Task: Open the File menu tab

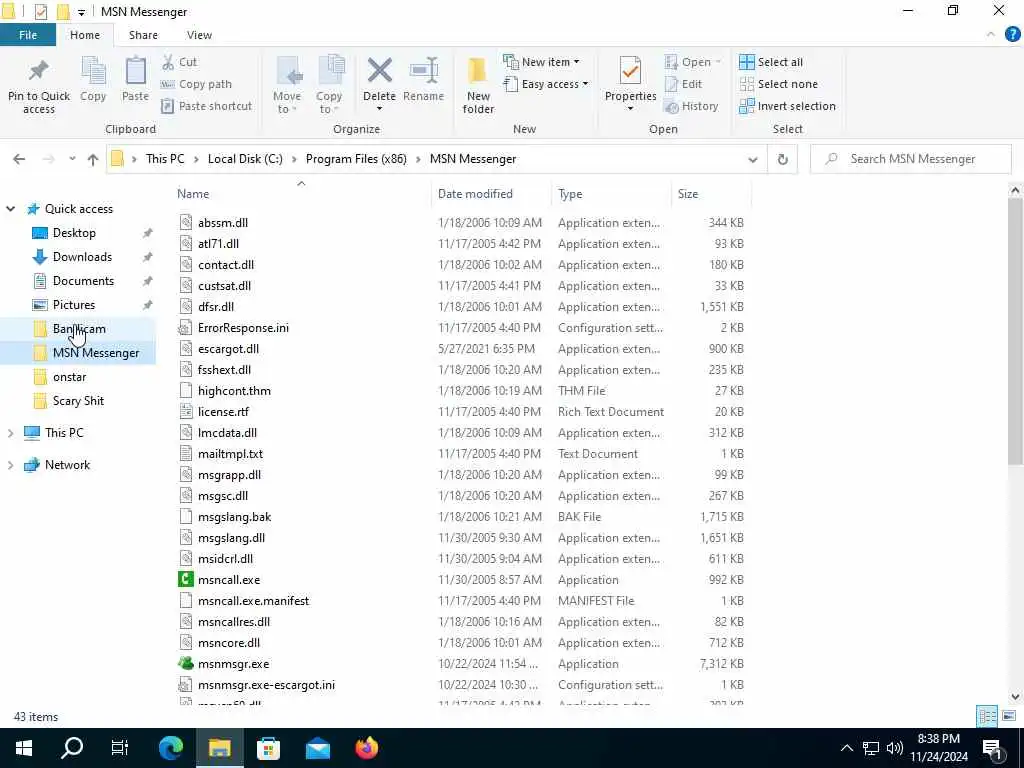Action: [28, 35]
